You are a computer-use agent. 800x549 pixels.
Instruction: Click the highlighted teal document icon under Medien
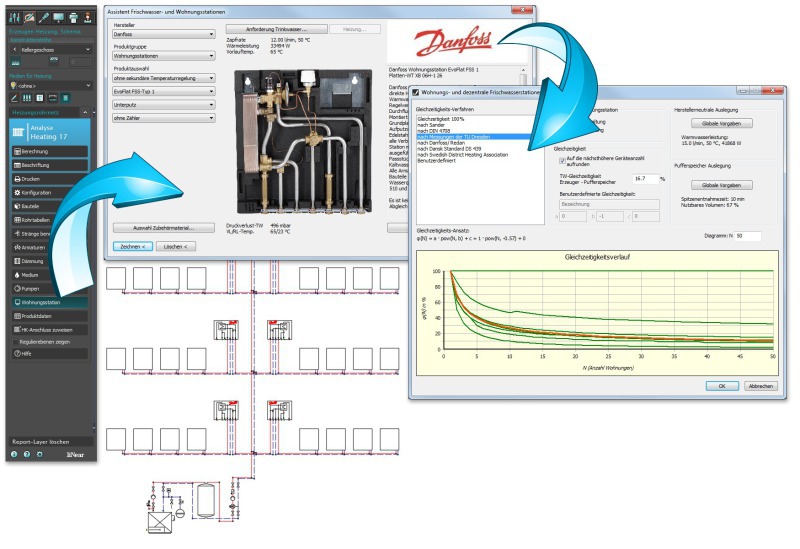pos(65,98)
